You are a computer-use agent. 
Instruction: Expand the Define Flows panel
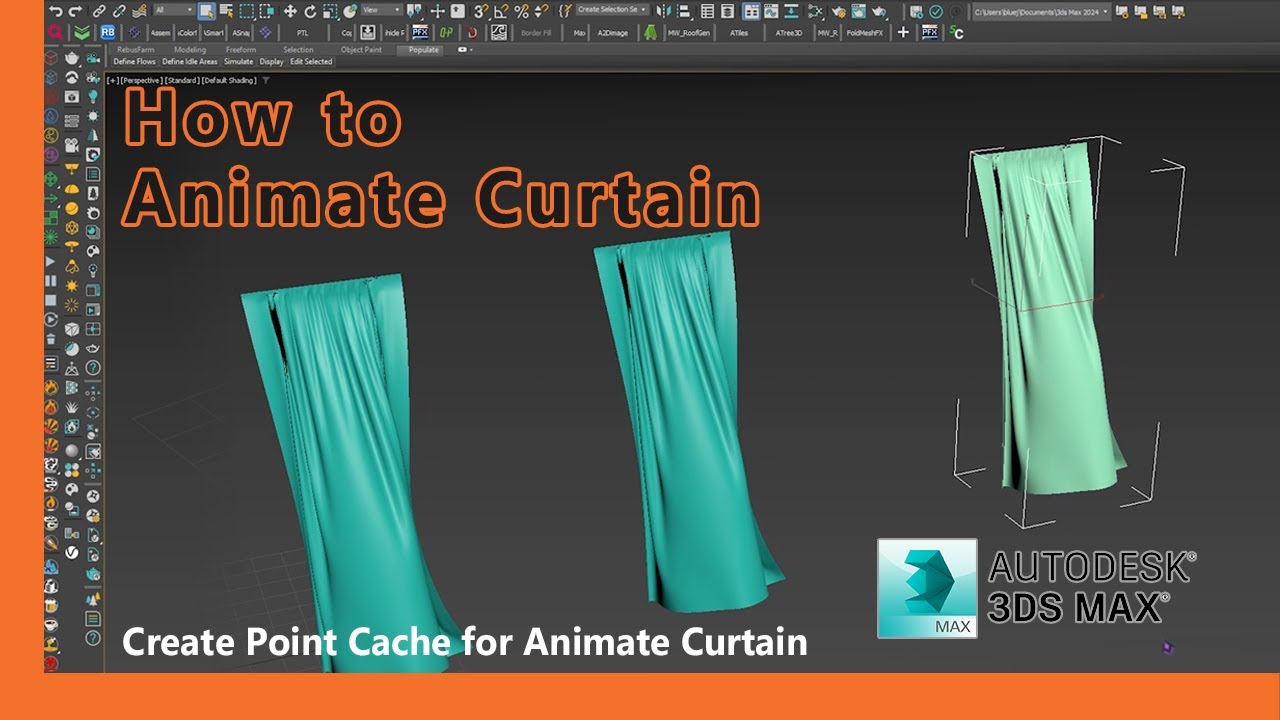pyautogui.click(x=134, y=61)
